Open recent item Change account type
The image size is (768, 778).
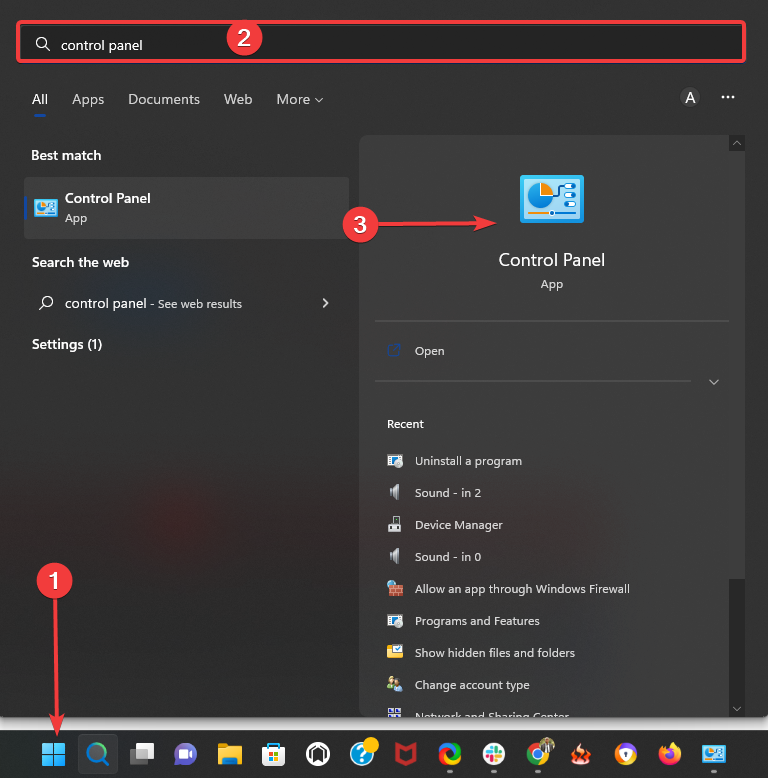point(472,685)
